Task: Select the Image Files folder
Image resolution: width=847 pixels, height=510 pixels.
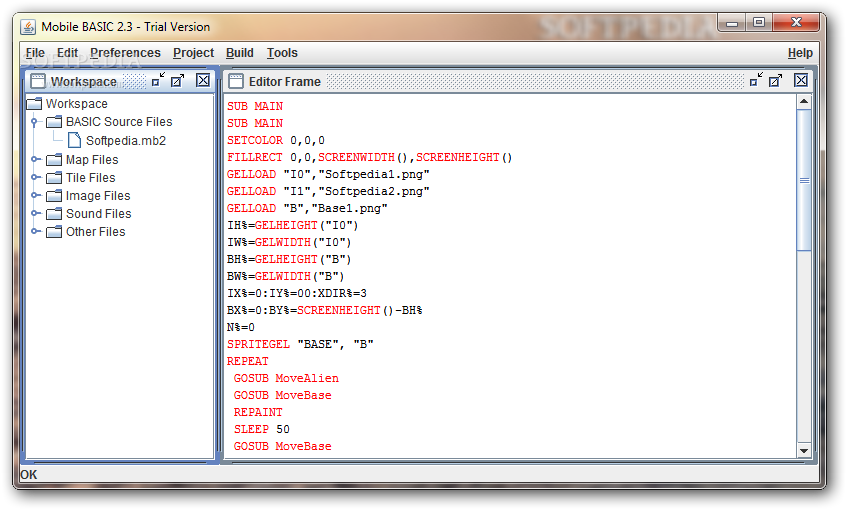Action: point(98,196)
